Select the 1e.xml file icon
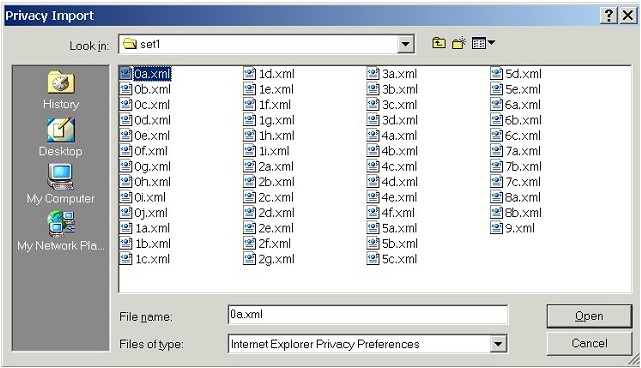The height and width of the screenshot is (368, 641). click(249, 89)
